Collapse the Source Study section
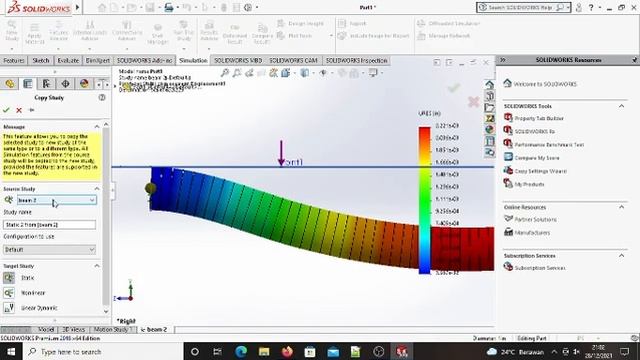Image resolution: width=640 pixels, height=360 pixels. tap(97, 189)
